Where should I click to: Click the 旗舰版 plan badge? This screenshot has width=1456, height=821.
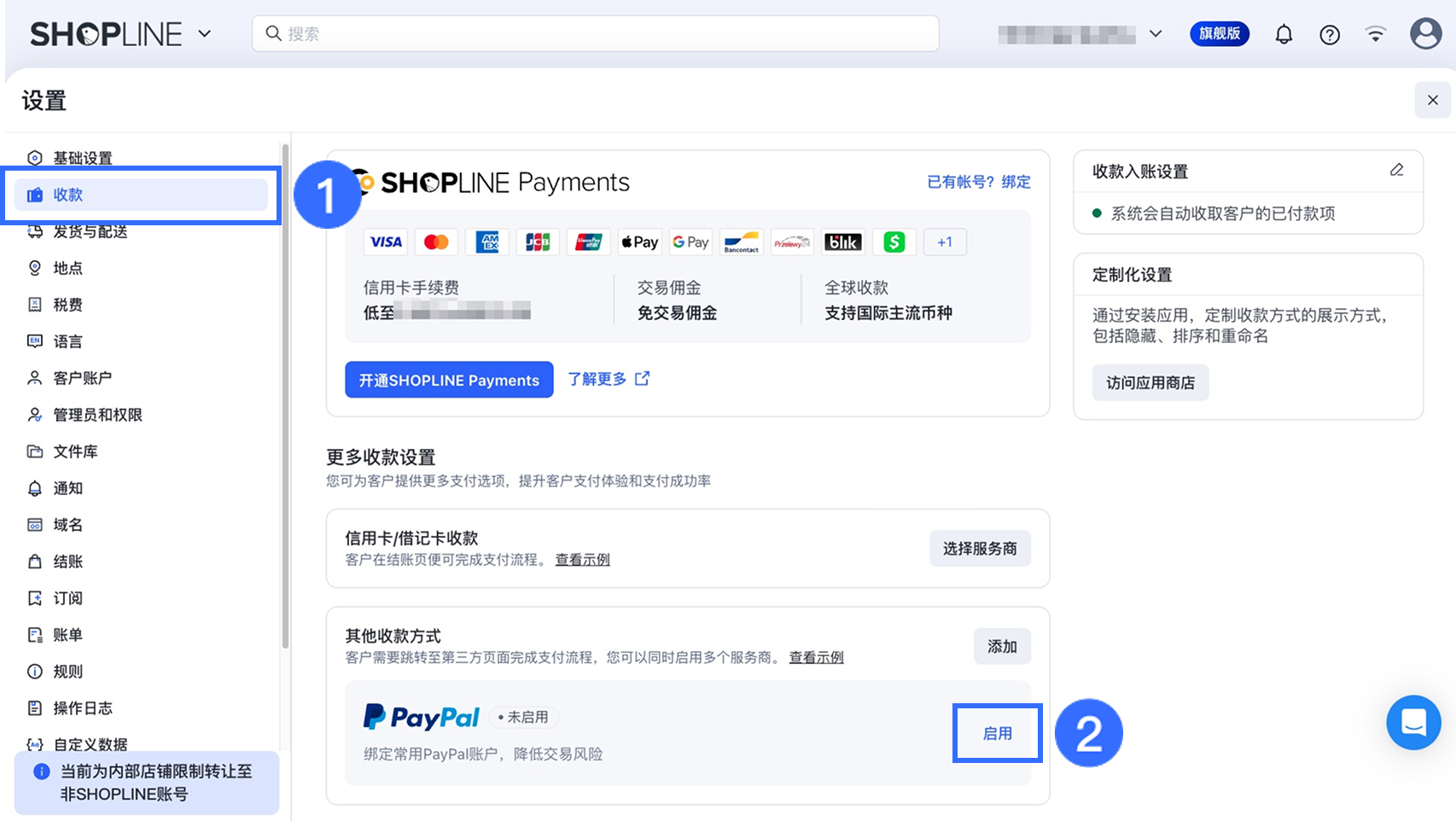pos(1220,34)
